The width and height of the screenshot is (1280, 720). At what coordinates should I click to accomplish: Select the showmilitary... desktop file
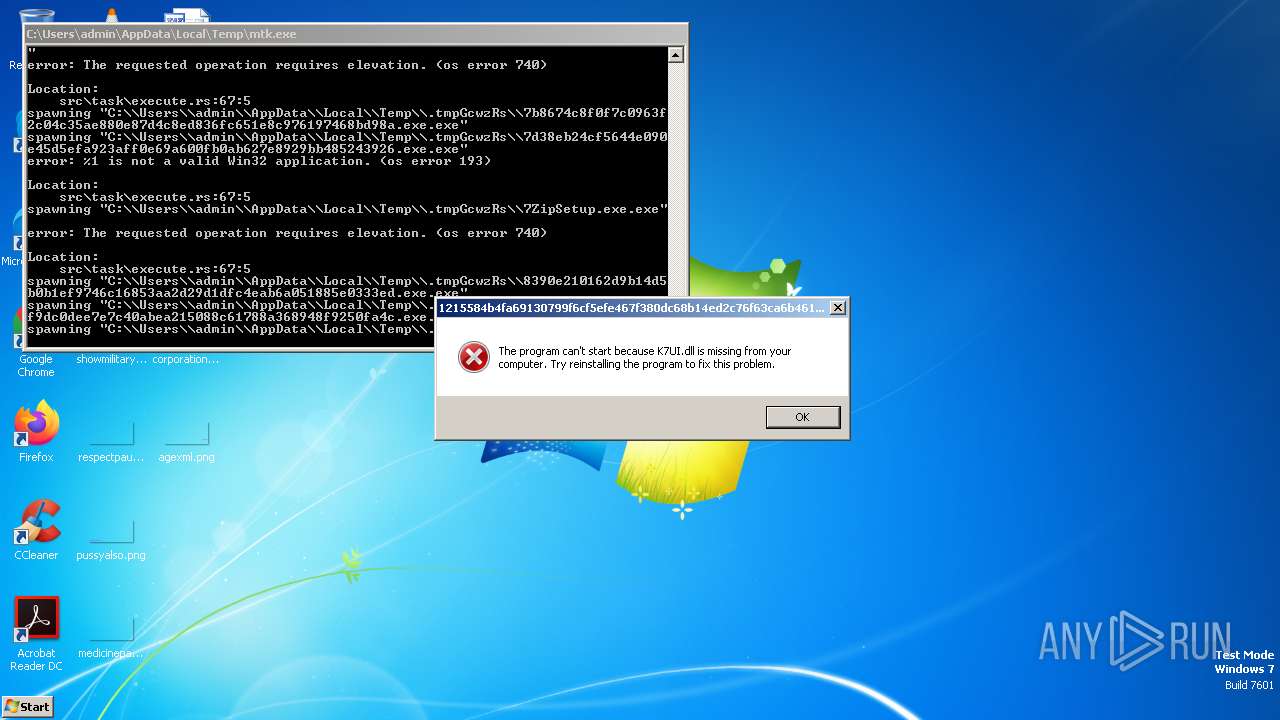tap(111, 359)
